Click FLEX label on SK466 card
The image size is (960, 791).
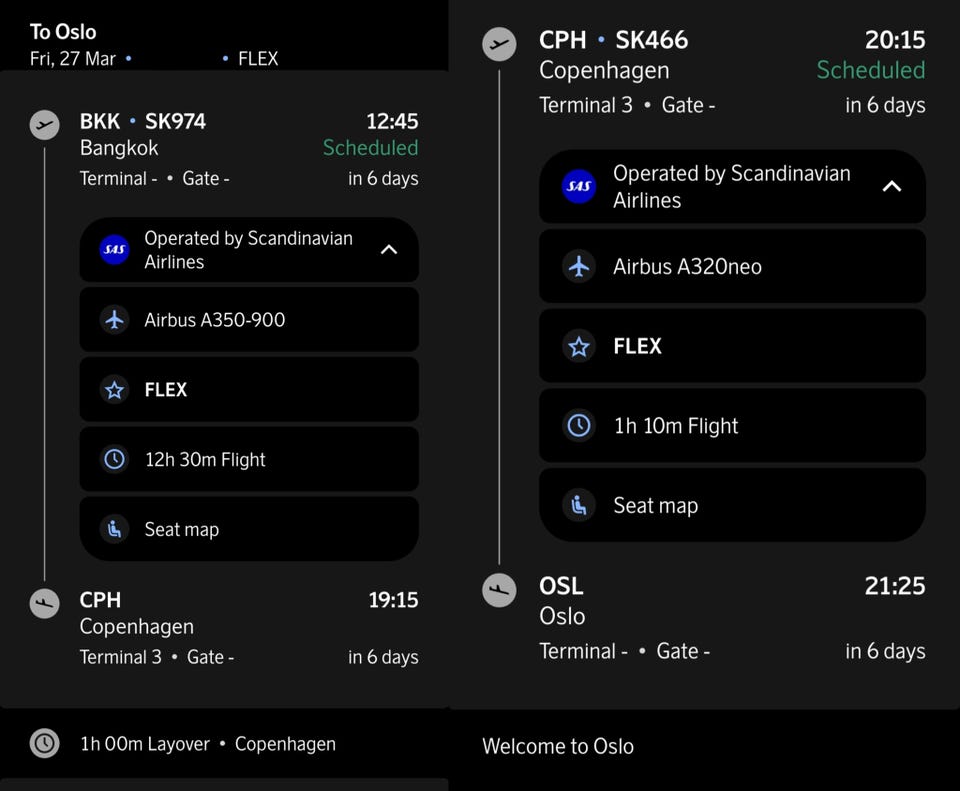click(x=637, y=347)
